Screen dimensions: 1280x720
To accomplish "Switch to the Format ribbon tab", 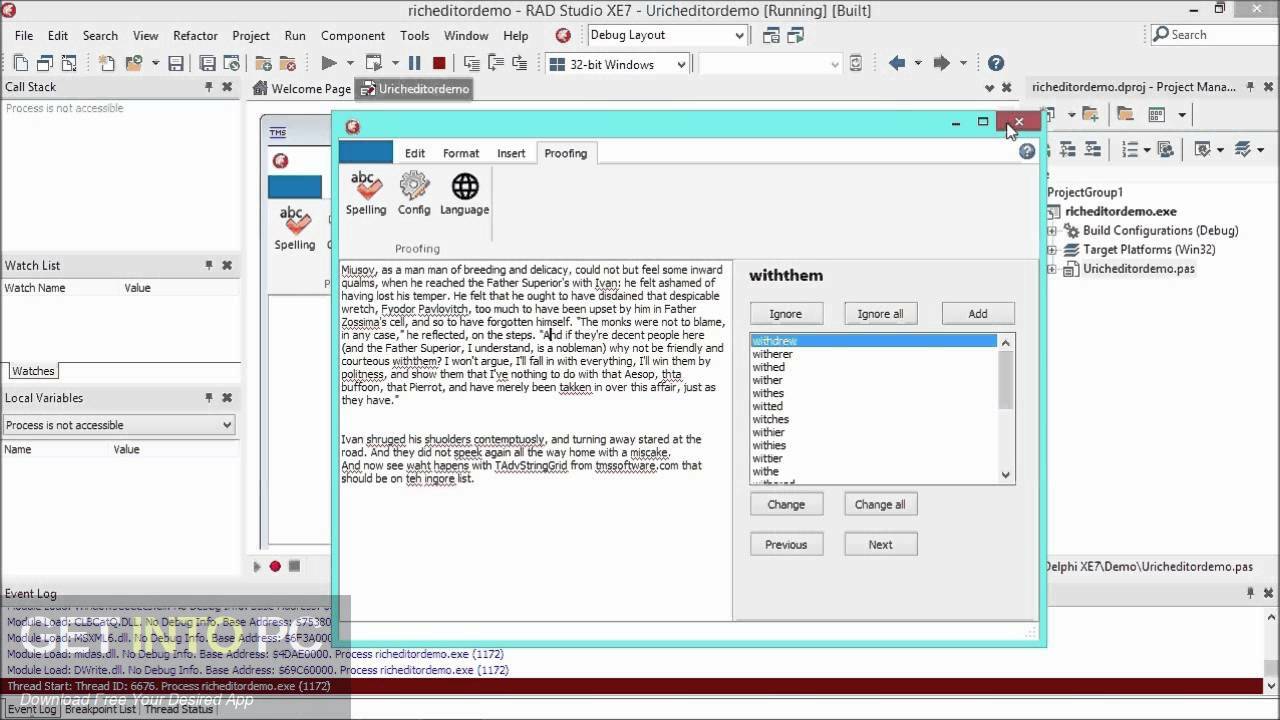I will [x=461, y=153].
